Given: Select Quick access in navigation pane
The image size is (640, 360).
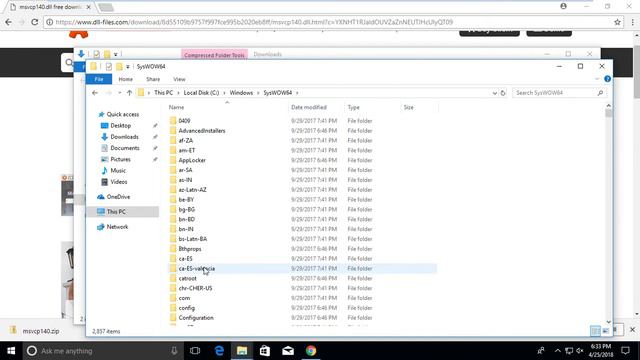Looking at the screenshot, I should 122,114.
